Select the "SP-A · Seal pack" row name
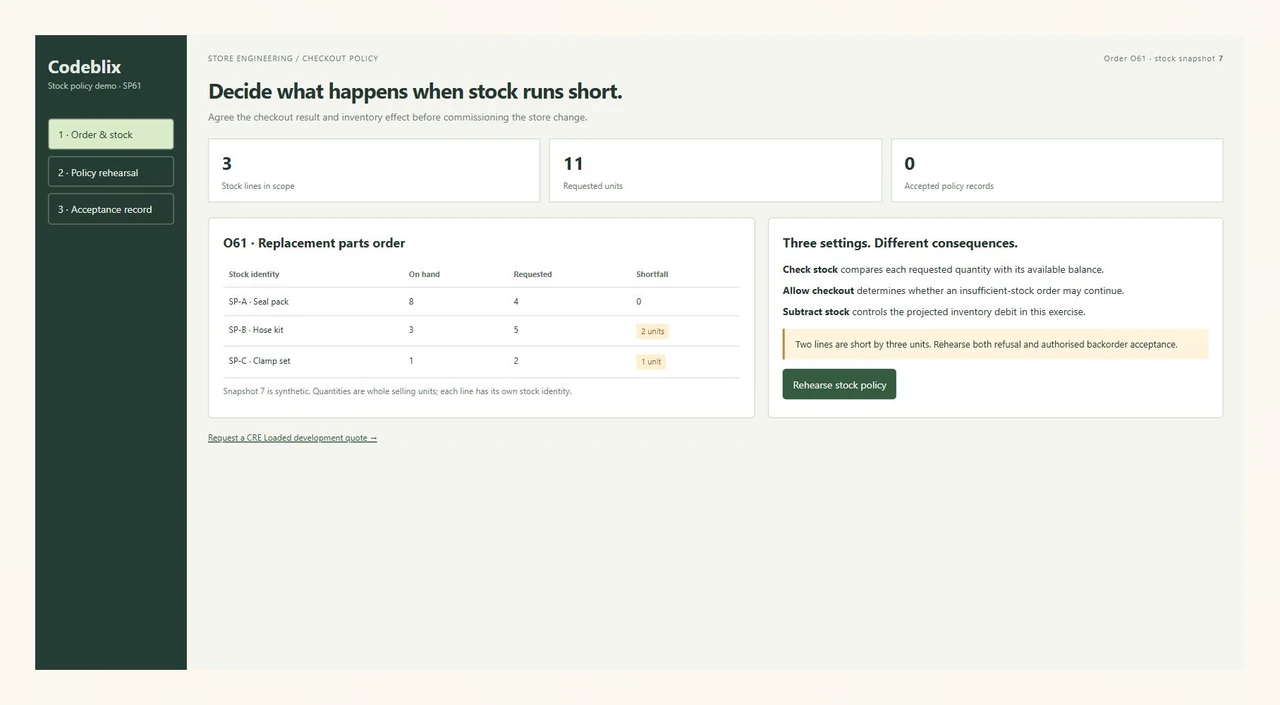Viewport: 1280px width, 705px height. pyautogui.click(x=258, y=302)
